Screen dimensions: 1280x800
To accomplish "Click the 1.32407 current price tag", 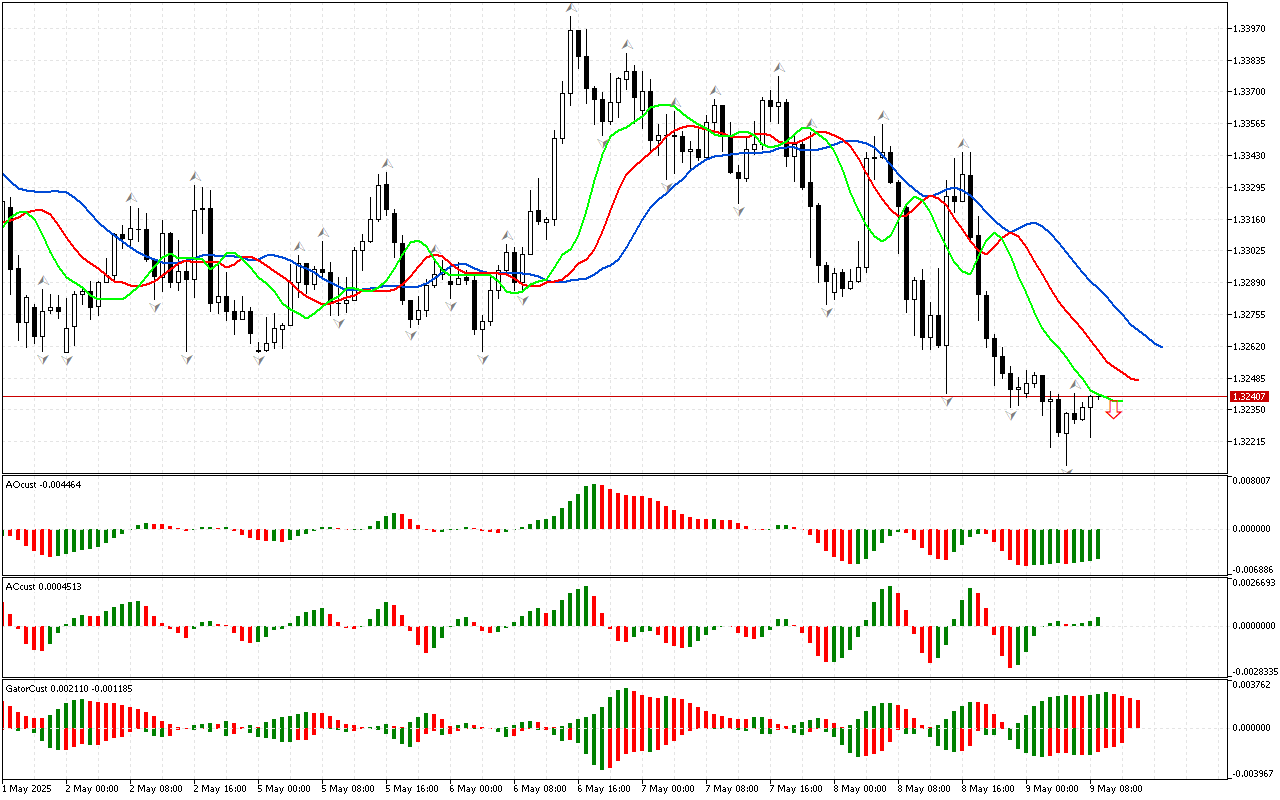I will 1250,397.
